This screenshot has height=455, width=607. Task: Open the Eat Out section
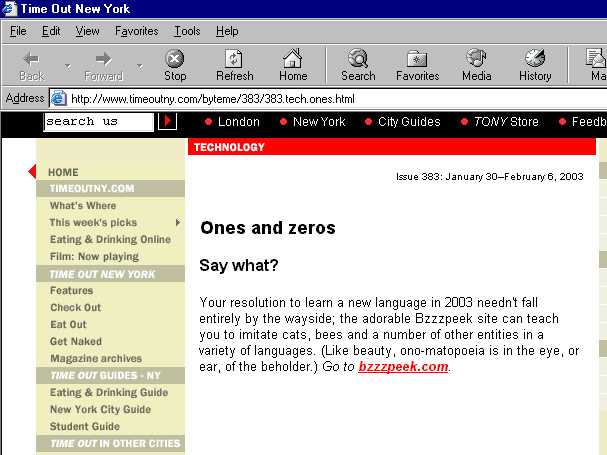pyautogui.click(x=68, y=325)
